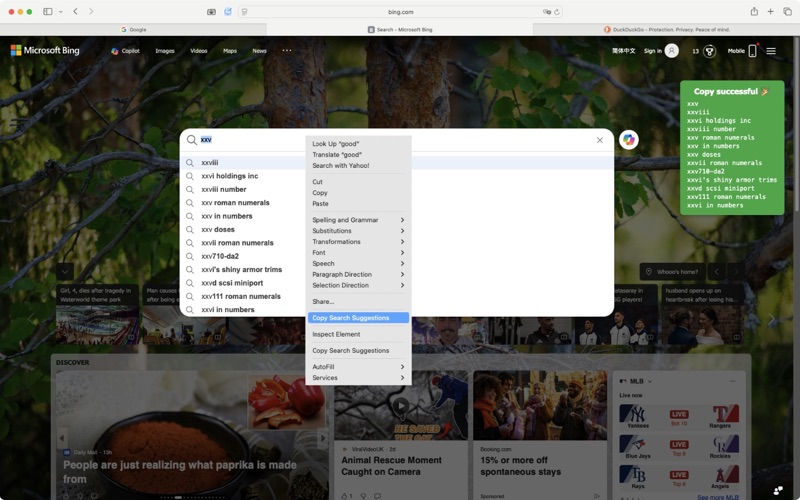Screen dimensions: 800x500
Task: Expand the AutoFill submenu
Action: click(358, 367)
